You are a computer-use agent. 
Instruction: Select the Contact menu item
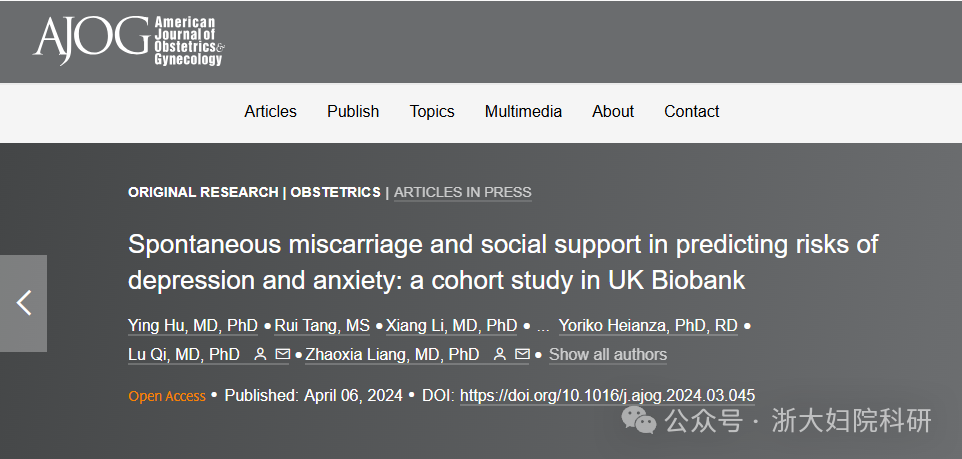pyautogui.click(x=692, y=111)
